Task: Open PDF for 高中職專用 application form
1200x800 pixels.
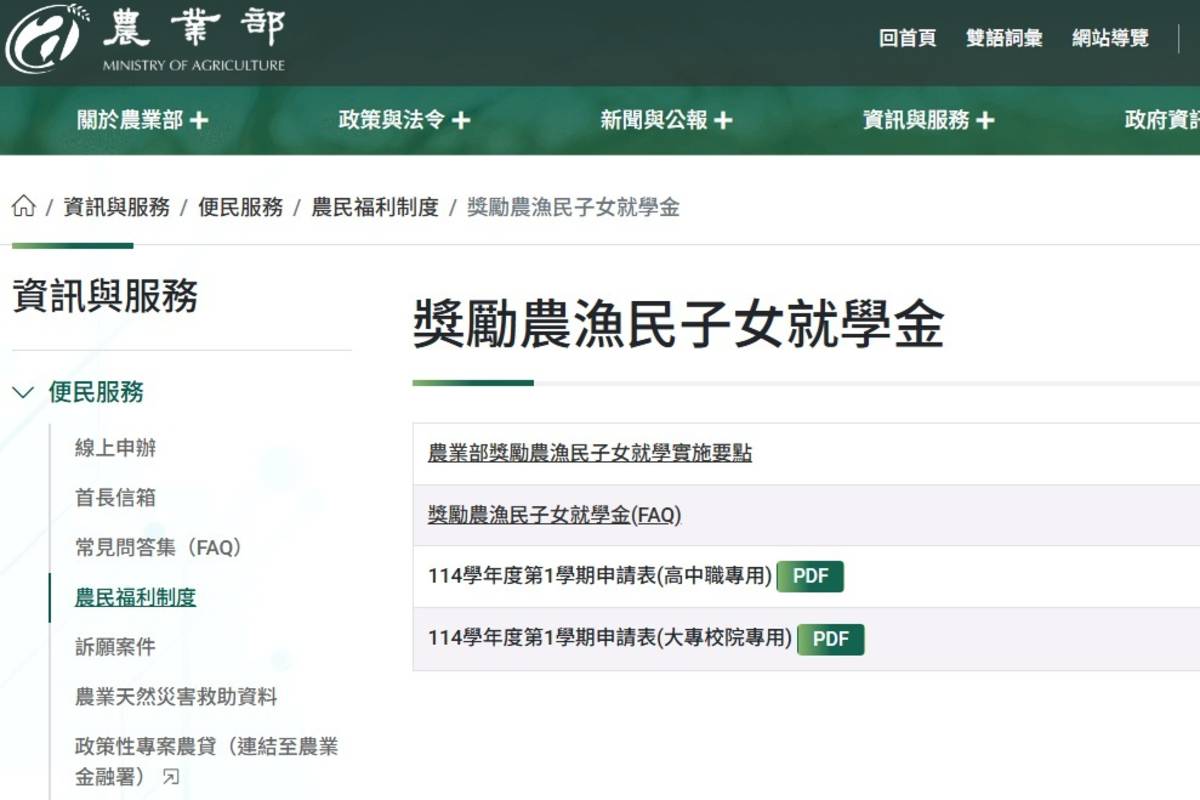Action: tap(810, 577)
